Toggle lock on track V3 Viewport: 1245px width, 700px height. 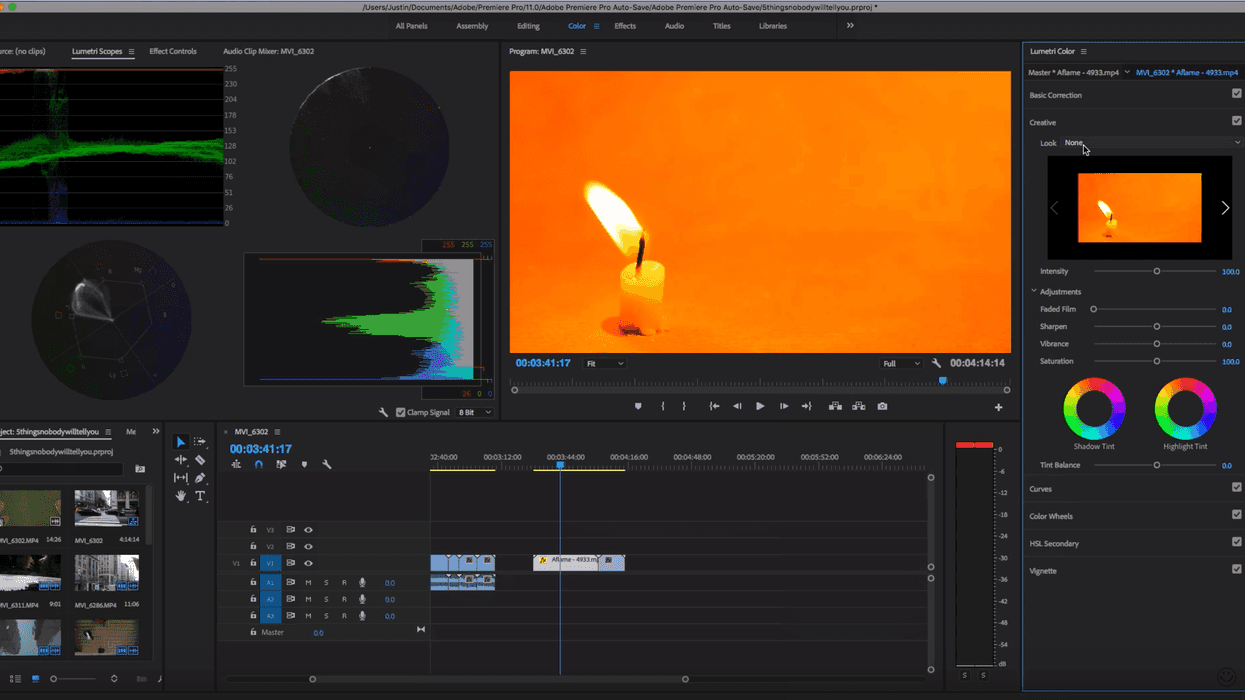[x=253, y=530]
